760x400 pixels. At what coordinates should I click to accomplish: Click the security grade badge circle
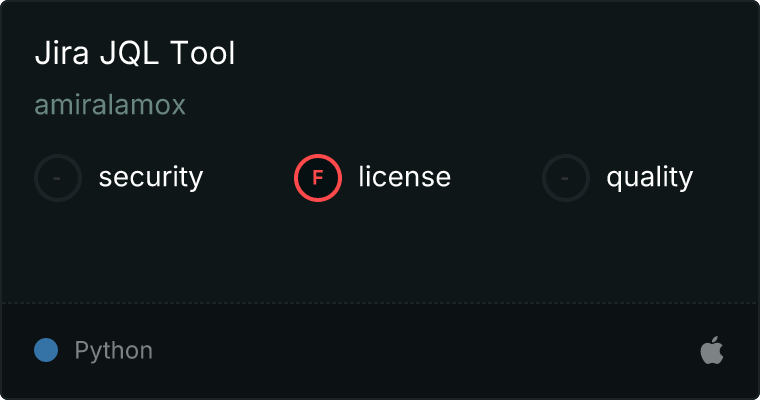58,178
